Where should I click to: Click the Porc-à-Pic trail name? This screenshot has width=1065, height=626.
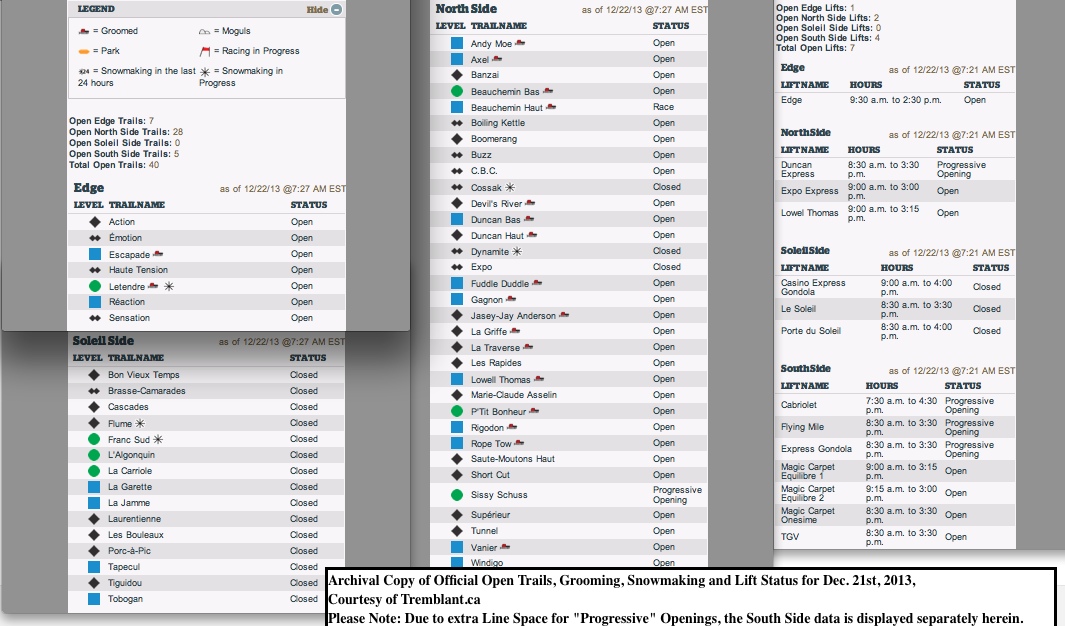point(129,551)
